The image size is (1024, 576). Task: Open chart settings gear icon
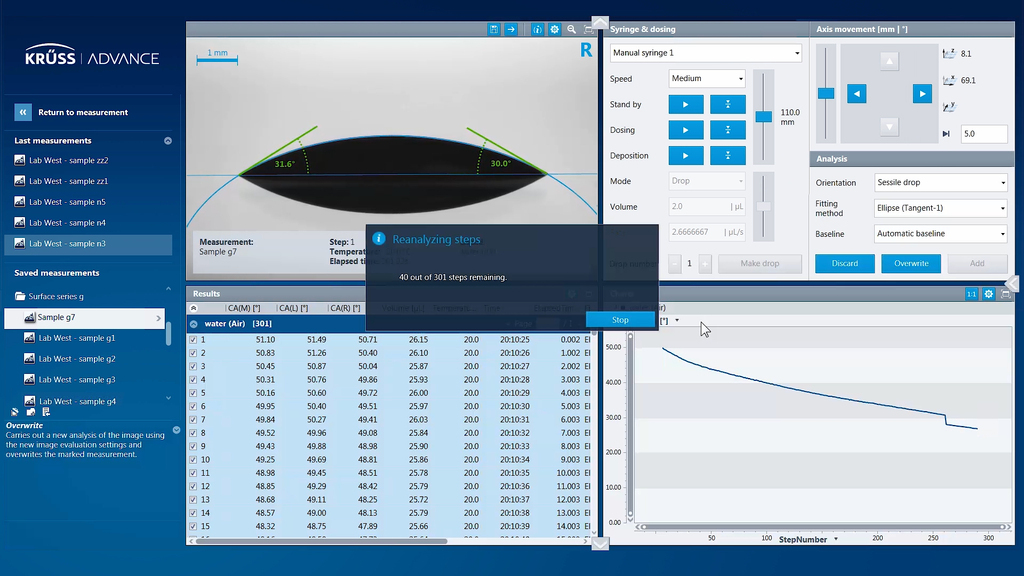pos(988,294)
